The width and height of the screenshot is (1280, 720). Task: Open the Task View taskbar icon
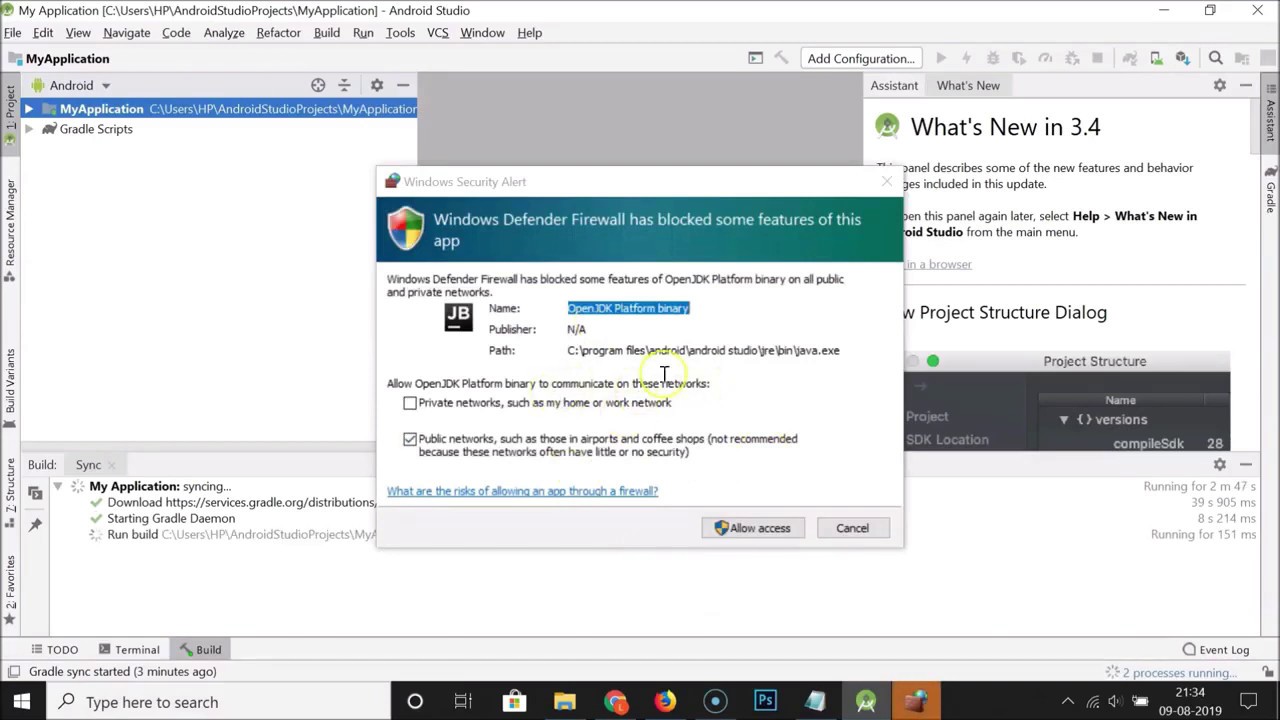click(x=463, y=701)
